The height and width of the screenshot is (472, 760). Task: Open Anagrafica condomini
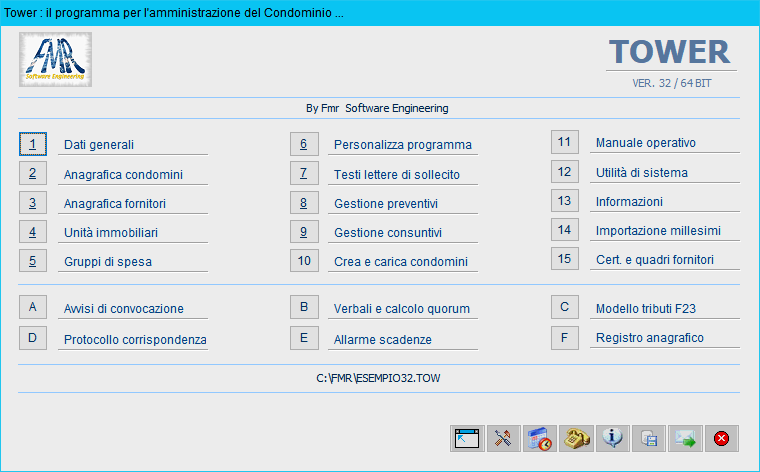click(124, 174)
